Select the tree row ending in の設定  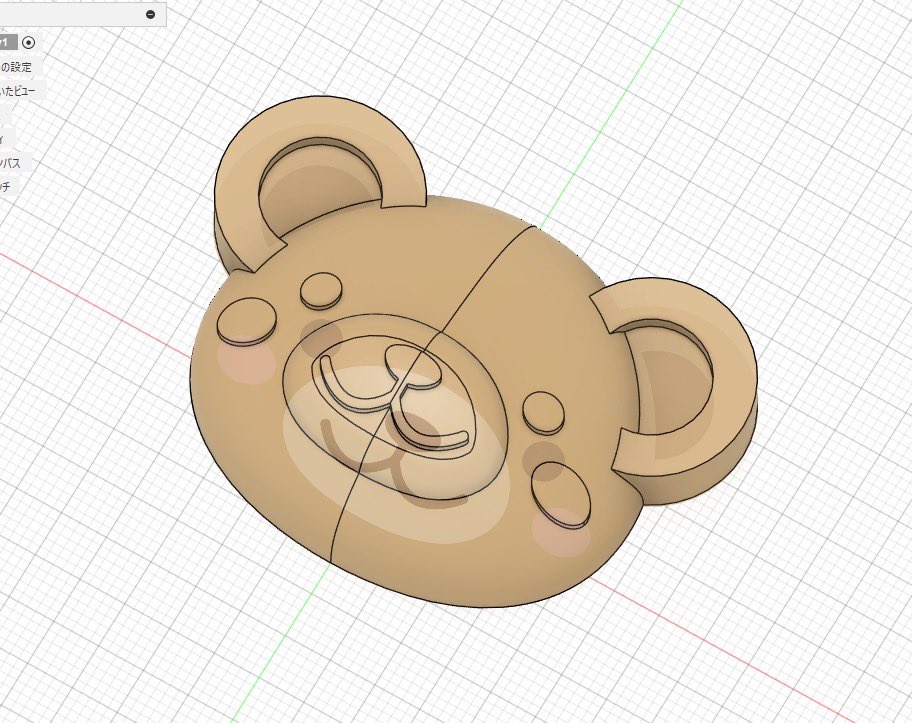(x=20, y=67)
